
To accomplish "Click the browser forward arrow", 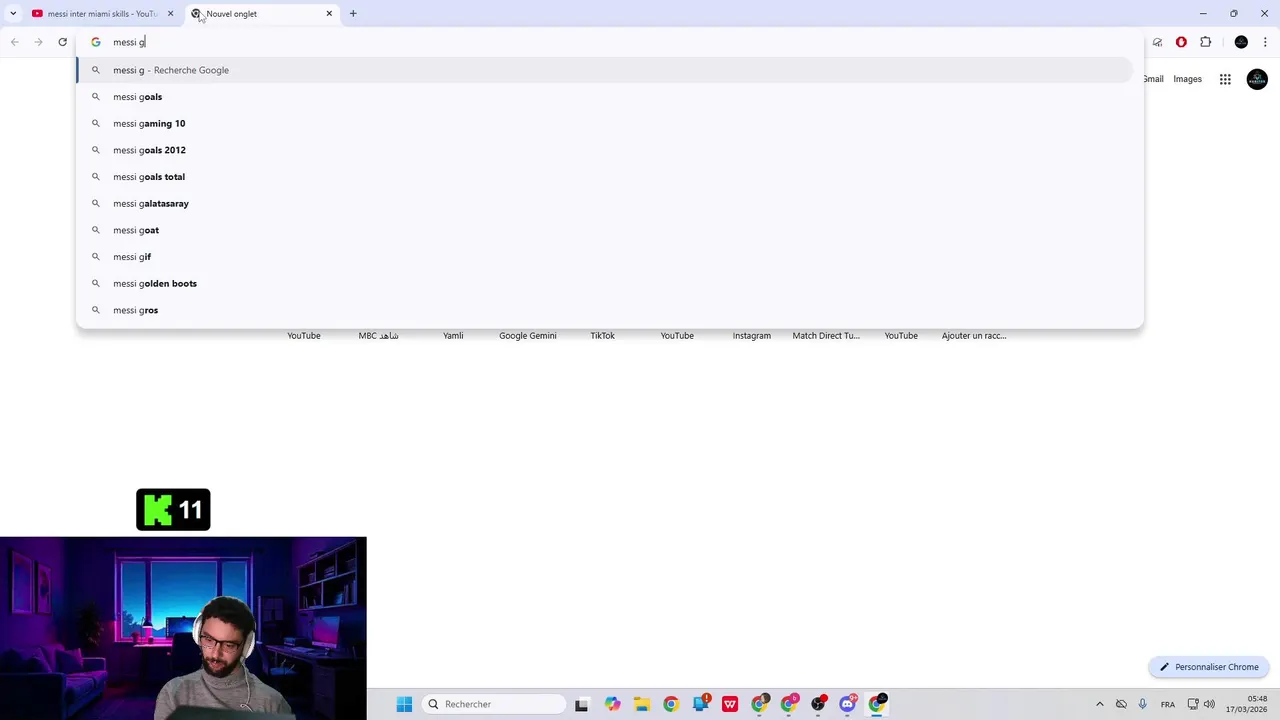I will click(x=38, y=42).
